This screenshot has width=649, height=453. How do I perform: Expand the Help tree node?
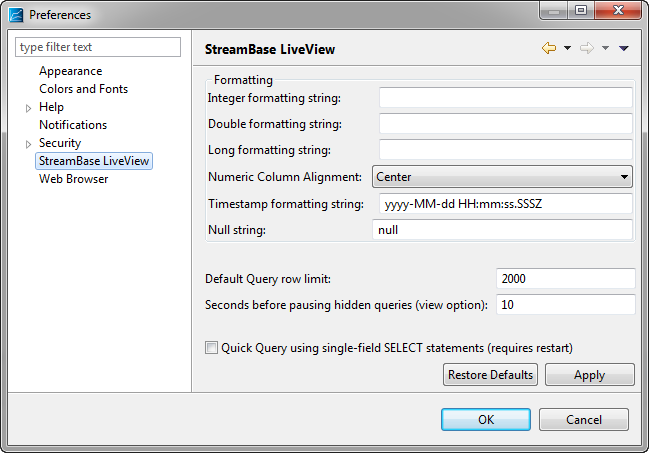point(28,108)
